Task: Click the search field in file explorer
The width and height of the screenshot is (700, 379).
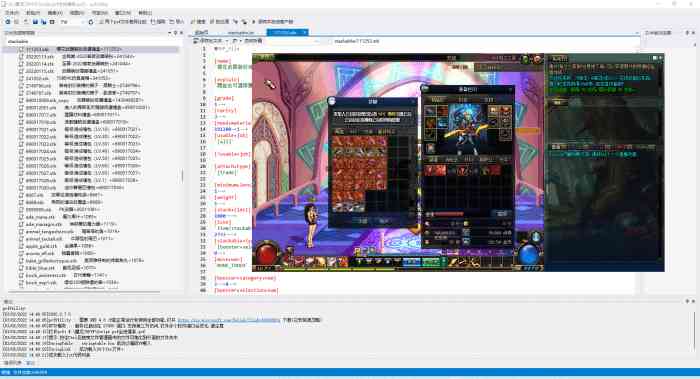Action: (x=92, y=41)
